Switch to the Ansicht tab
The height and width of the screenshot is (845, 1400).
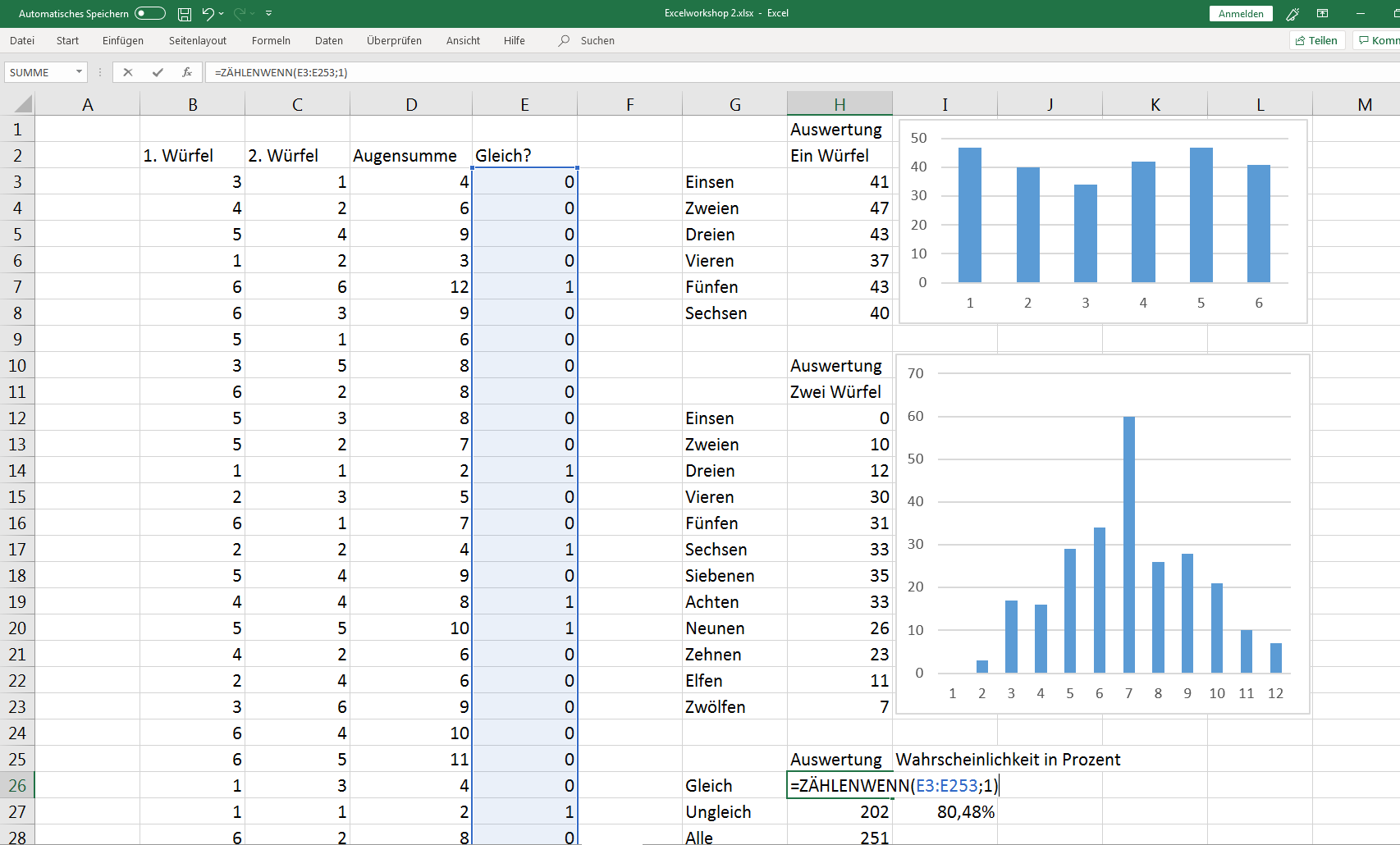pos(463,40)
